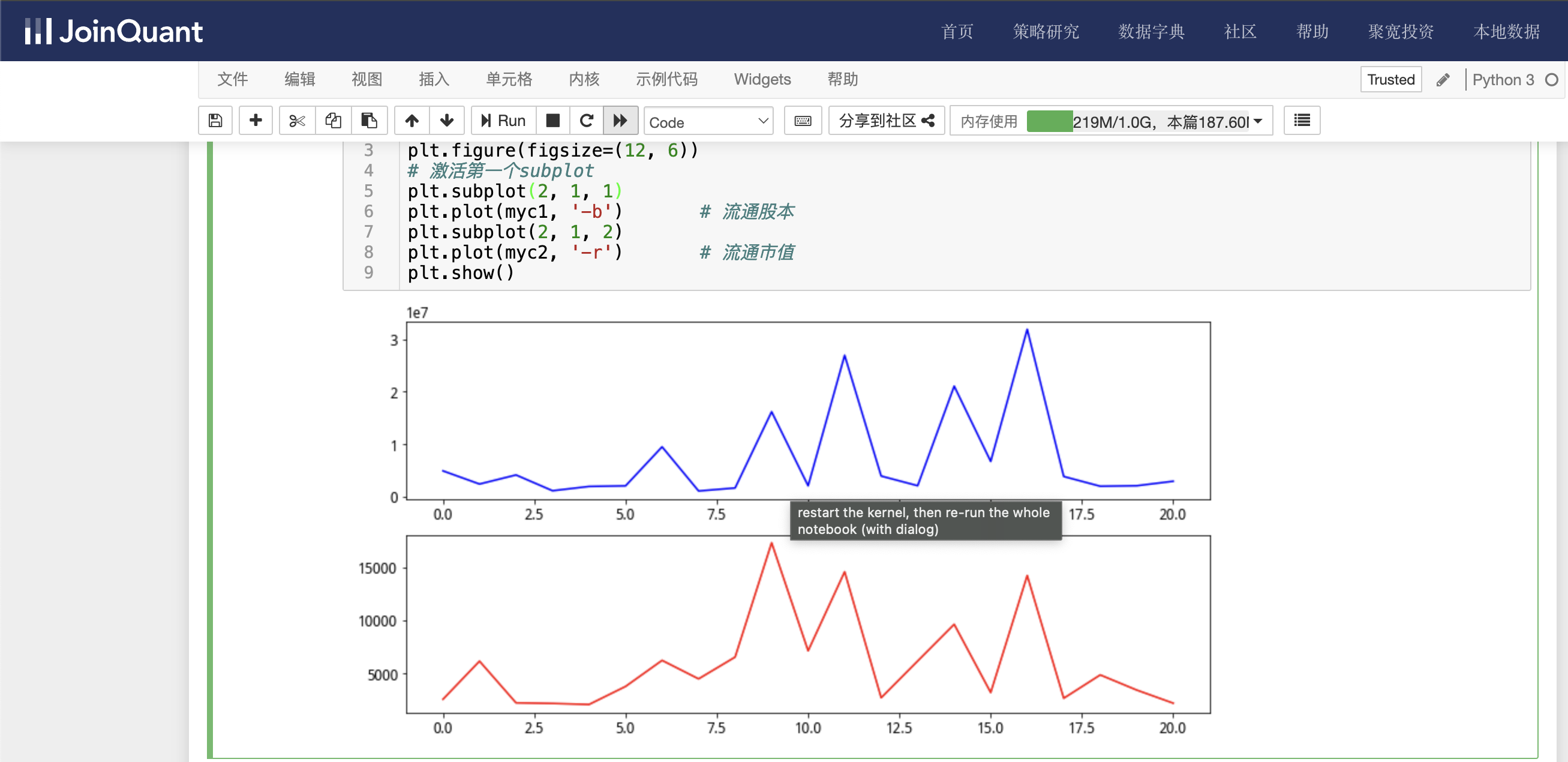This screenshot has height=762, width=1568.
Task: Cut selected cells with the scissors icon
Action: (x=296, y=121)
